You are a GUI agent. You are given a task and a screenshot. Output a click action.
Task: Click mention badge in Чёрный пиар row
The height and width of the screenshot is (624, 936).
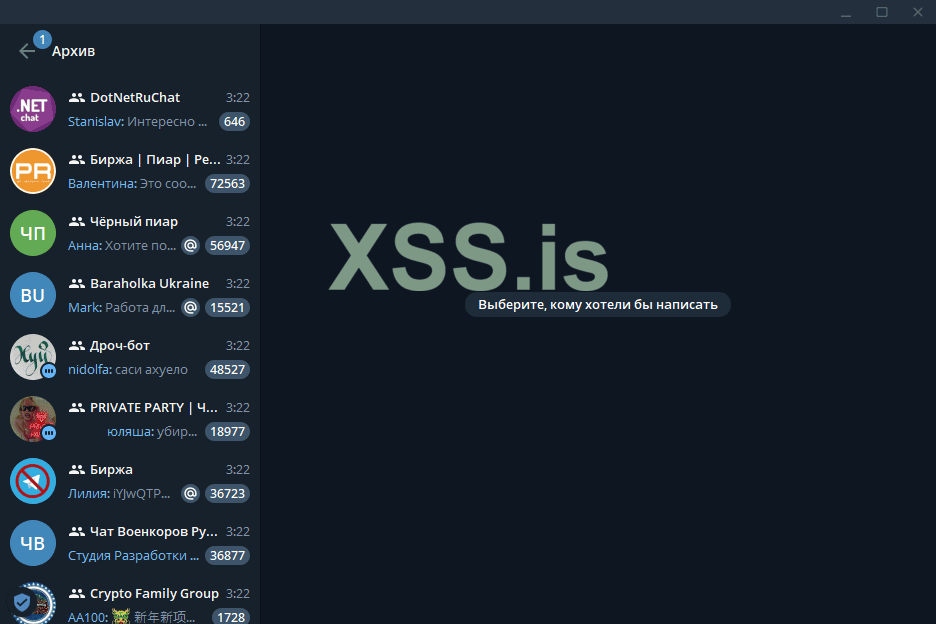tap(190, 245)
